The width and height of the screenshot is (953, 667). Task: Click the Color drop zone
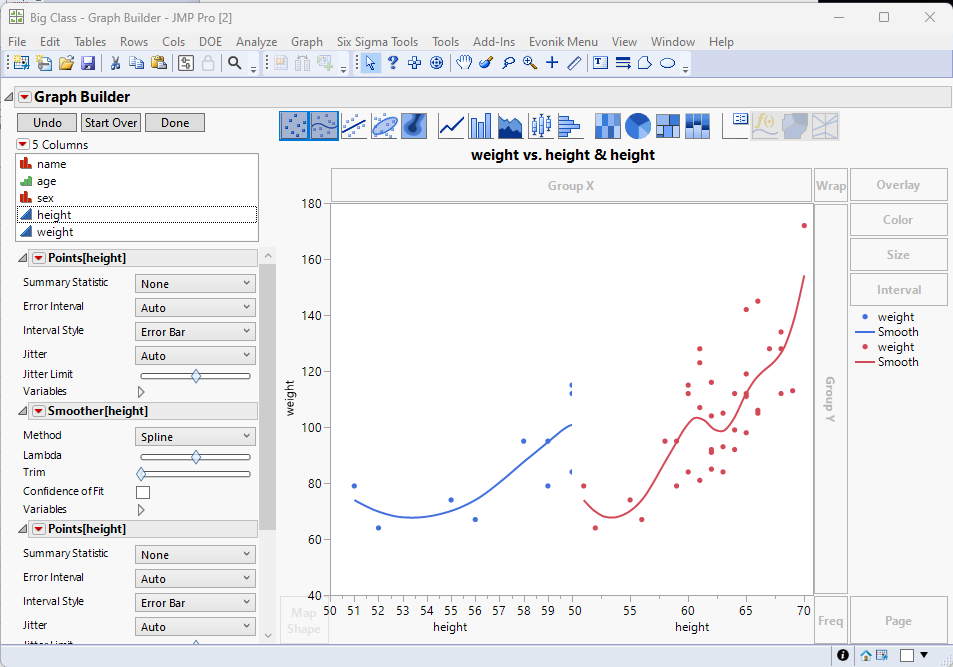[x=898, y=219]
